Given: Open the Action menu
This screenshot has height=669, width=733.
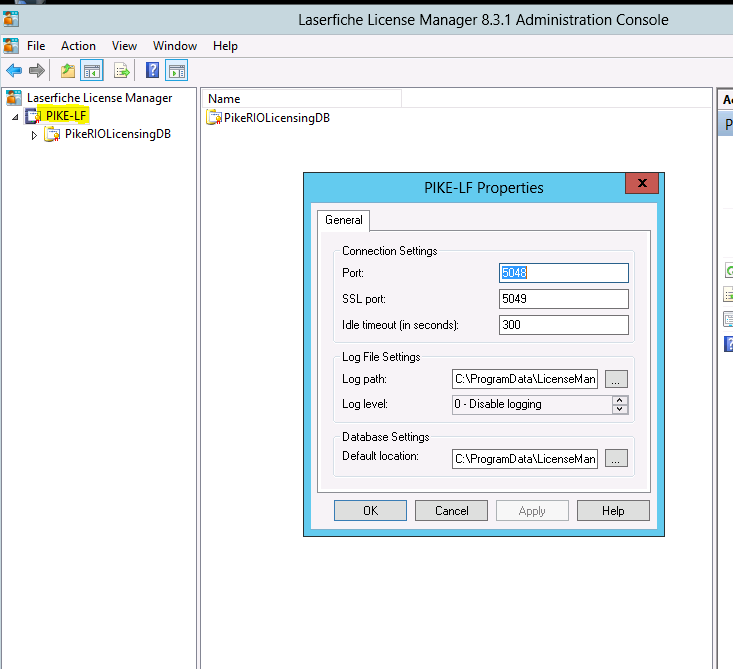Looking at the screenshot, I should pyautogui.click(x=78, y=46).
